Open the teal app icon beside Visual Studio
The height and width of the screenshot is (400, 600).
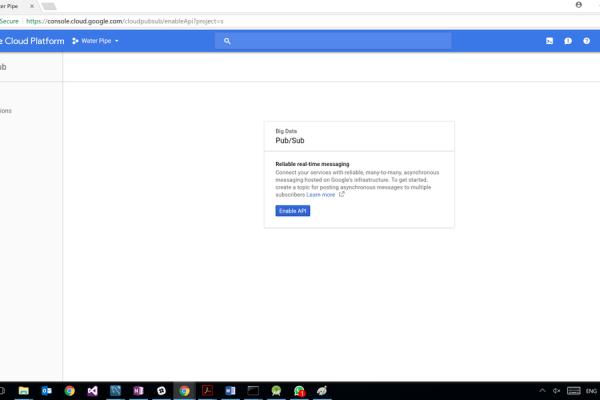(115, 391)
